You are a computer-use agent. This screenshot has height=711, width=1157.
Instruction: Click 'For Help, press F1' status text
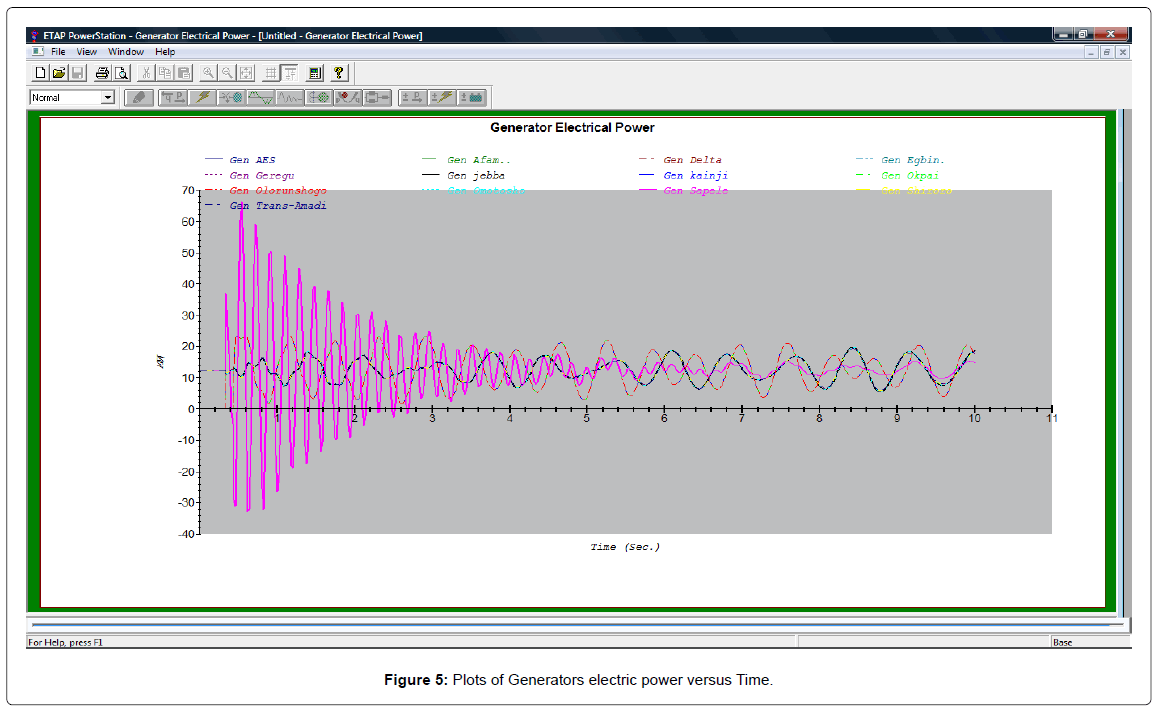(x=66, y=642)
